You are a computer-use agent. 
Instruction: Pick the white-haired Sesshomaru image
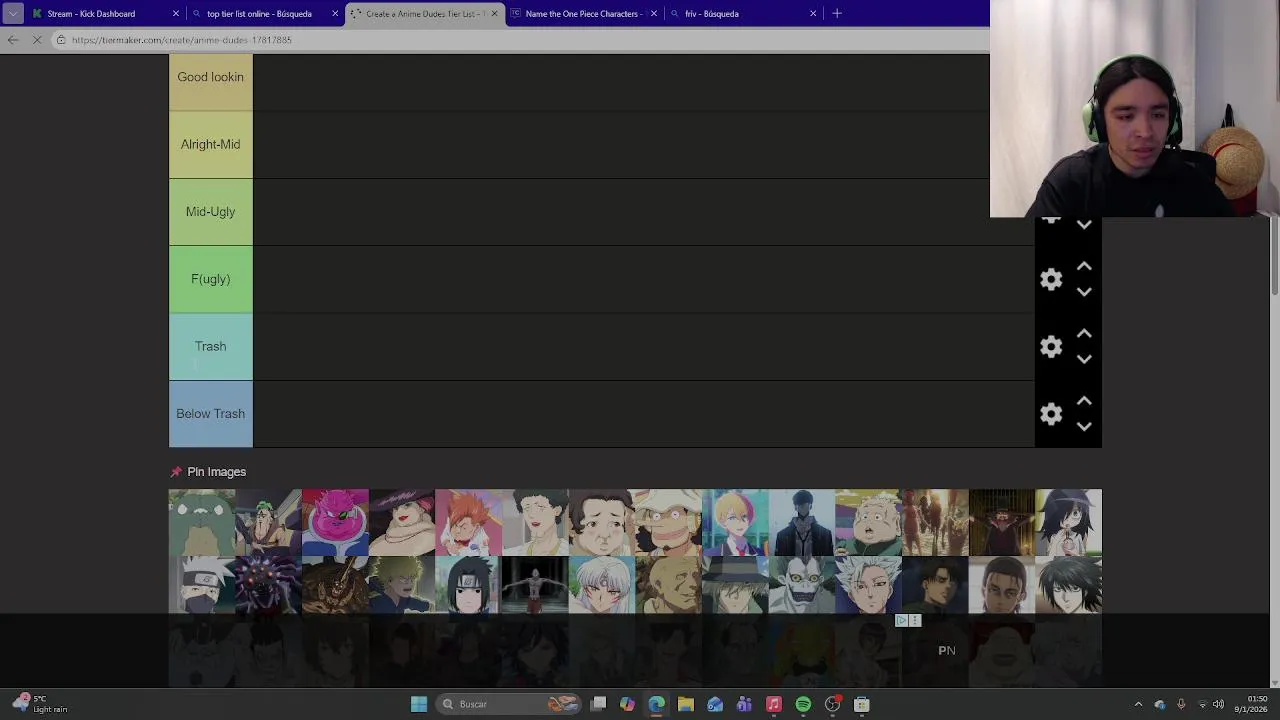(x=602, y=585)
